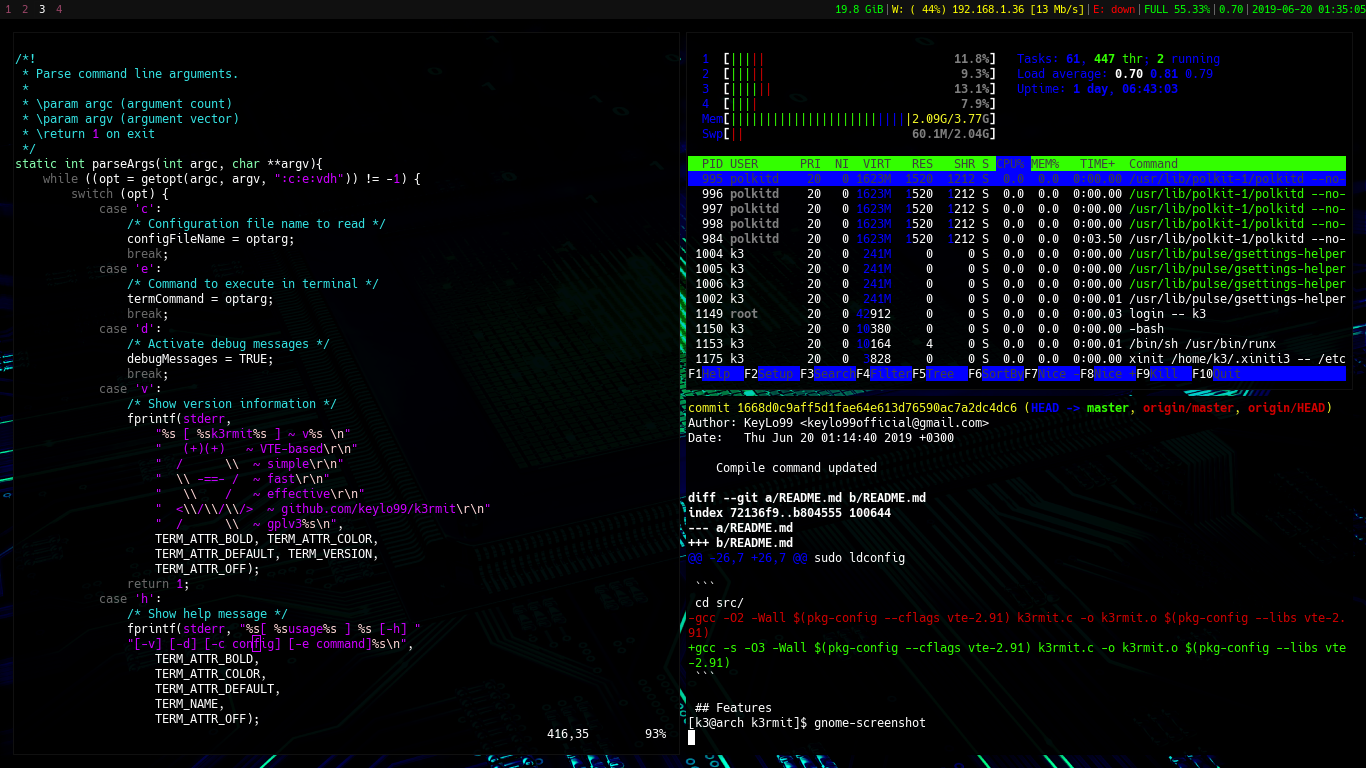The image size is (1366, 768).
Task: Sort htop by highlighted CPU% column header
Action: tap(1010, 164)
